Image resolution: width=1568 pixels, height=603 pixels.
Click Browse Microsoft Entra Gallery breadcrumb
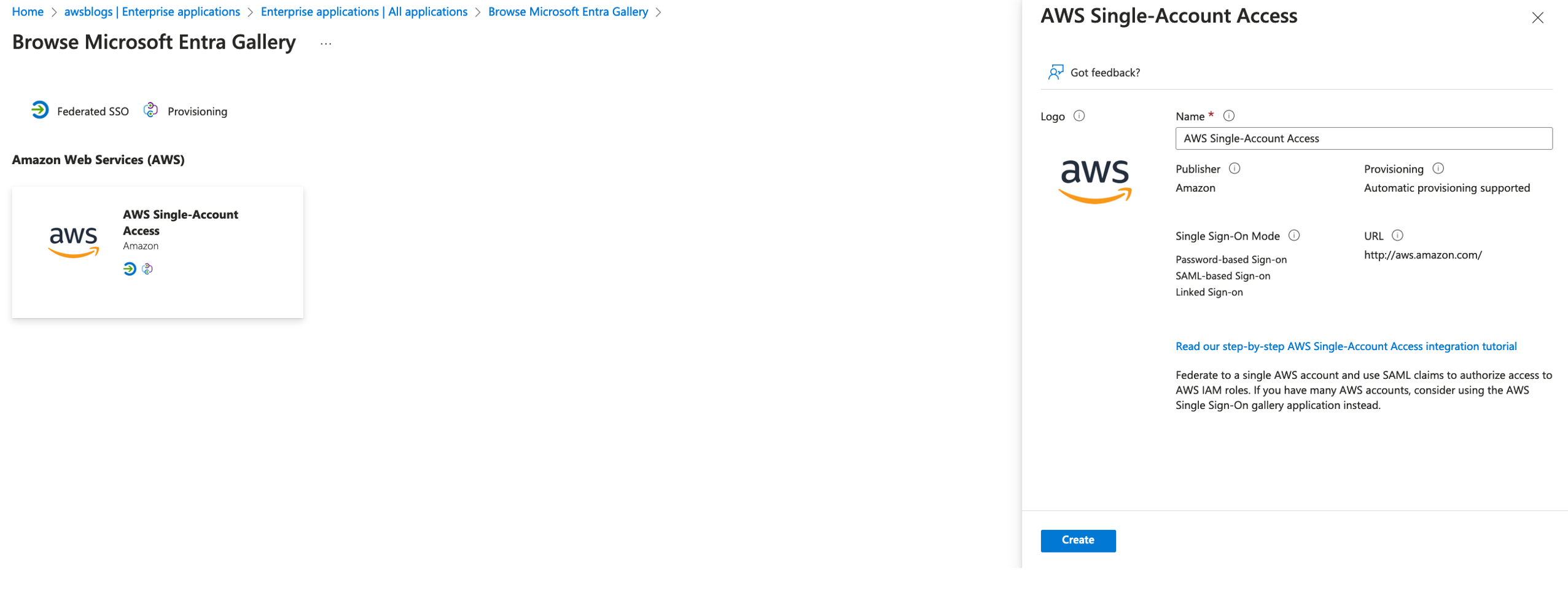[x=568, y=11]
